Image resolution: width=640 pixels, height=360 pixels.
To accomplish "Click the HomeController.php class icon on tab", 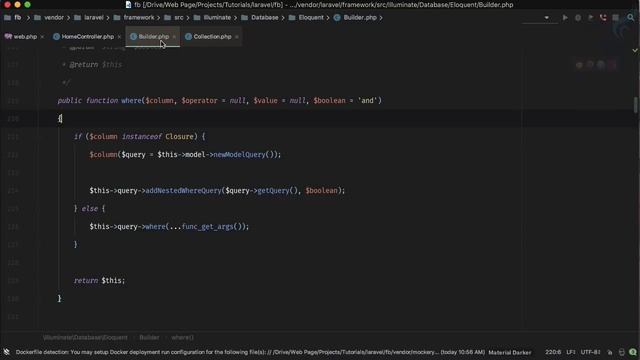I will click(x=56, y=36).
